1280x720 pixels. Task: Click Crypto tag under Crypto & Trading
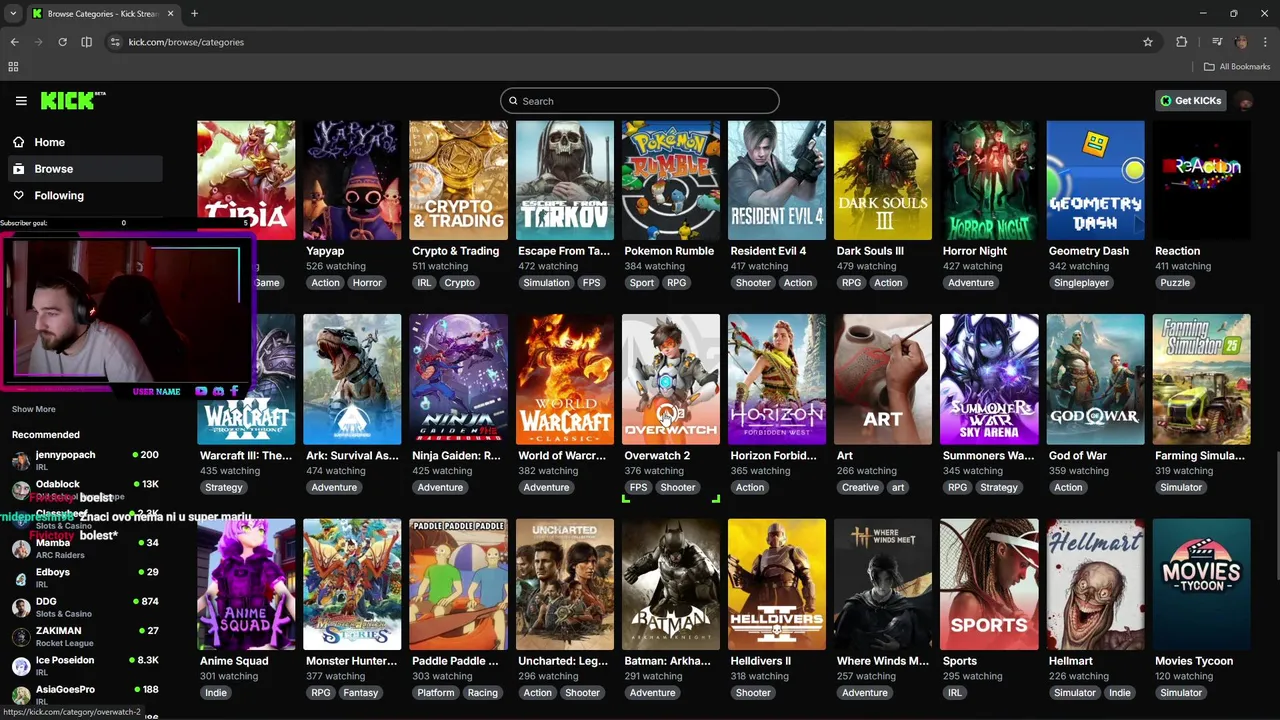[460, 283]
